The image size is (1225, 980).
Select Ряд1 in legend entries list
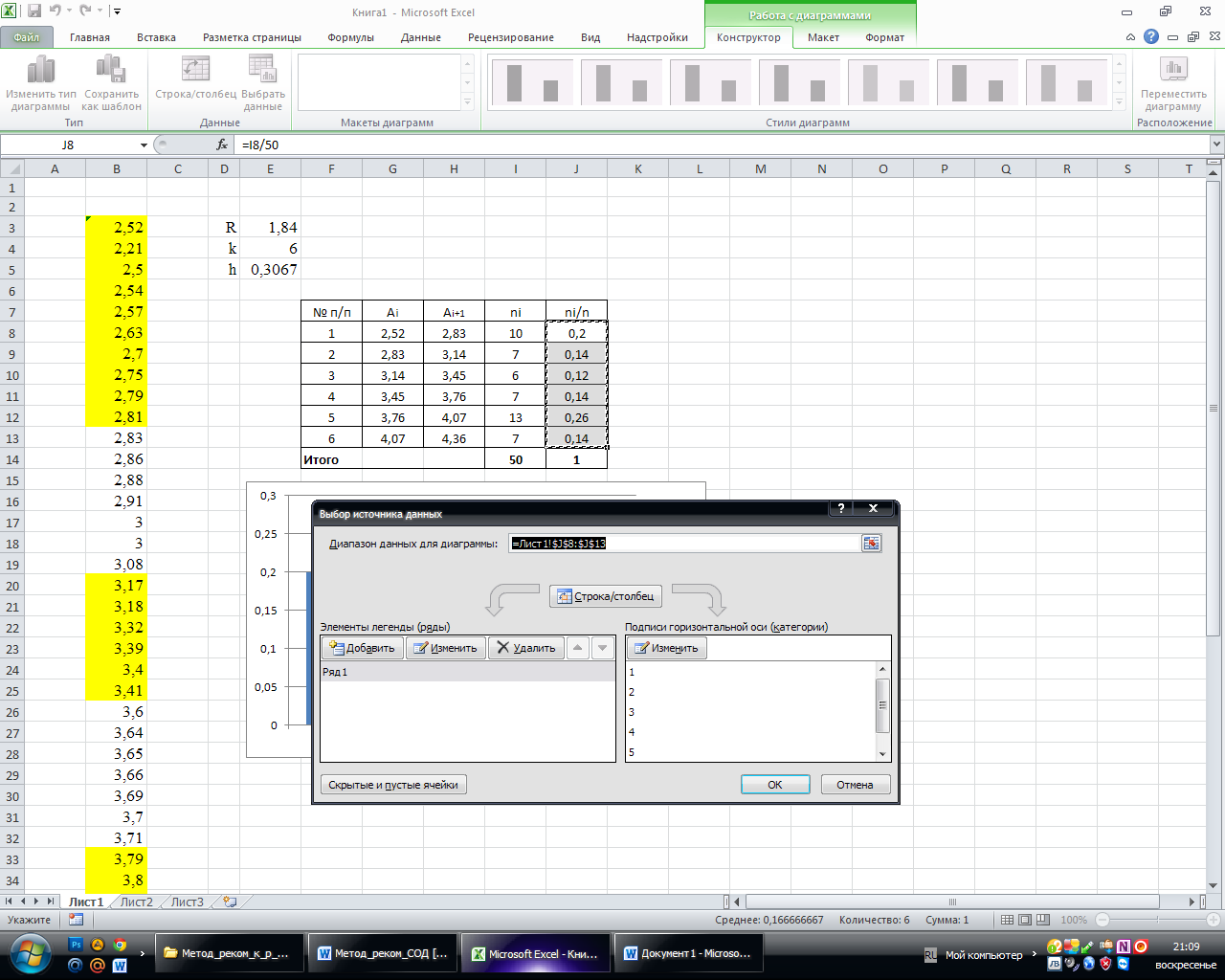point(467,672)
